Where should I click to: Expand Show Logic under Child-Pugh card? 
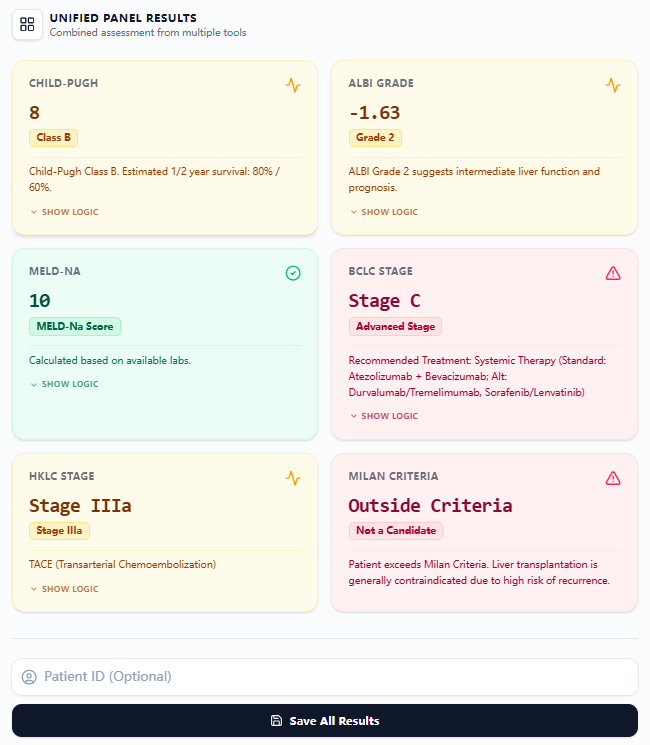65,212
